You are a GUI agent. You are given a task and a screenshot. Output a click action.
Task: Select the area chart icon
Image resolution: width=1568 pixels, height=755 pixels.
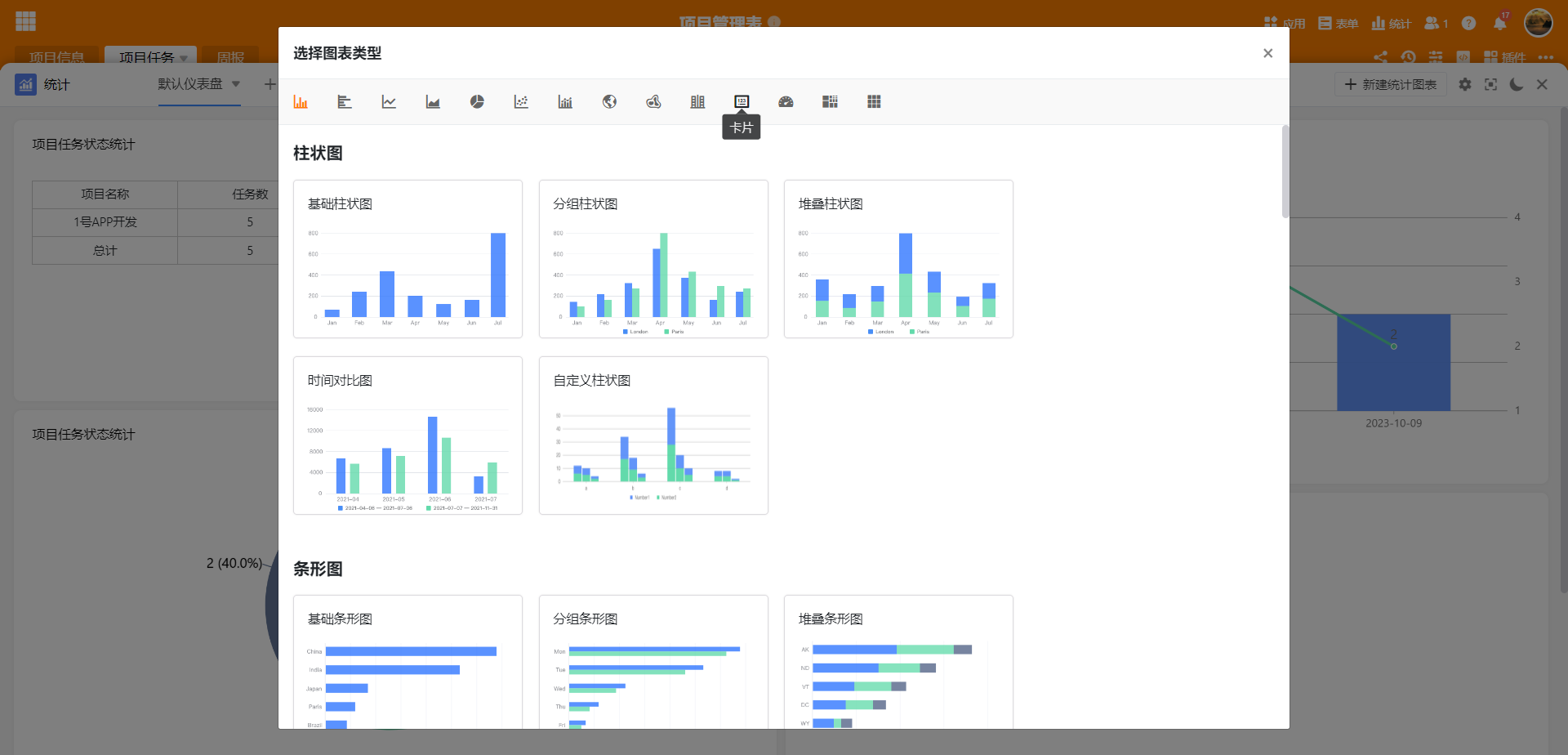[x=433, y=102]
